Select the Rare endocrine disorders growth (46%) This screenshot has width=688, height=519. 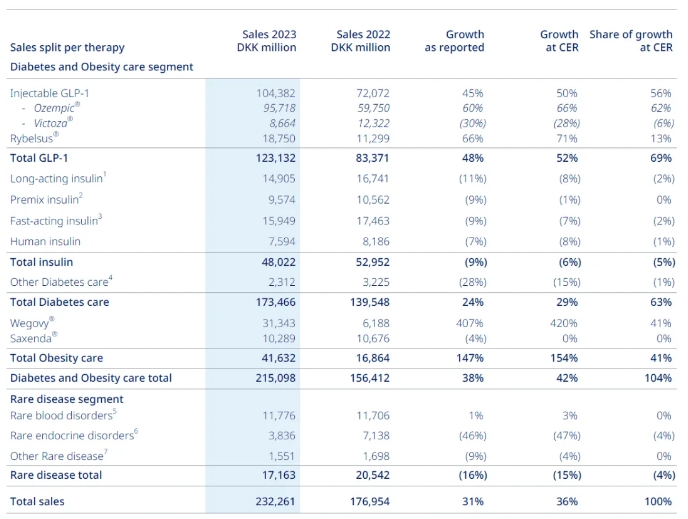[x=473, y=436]
